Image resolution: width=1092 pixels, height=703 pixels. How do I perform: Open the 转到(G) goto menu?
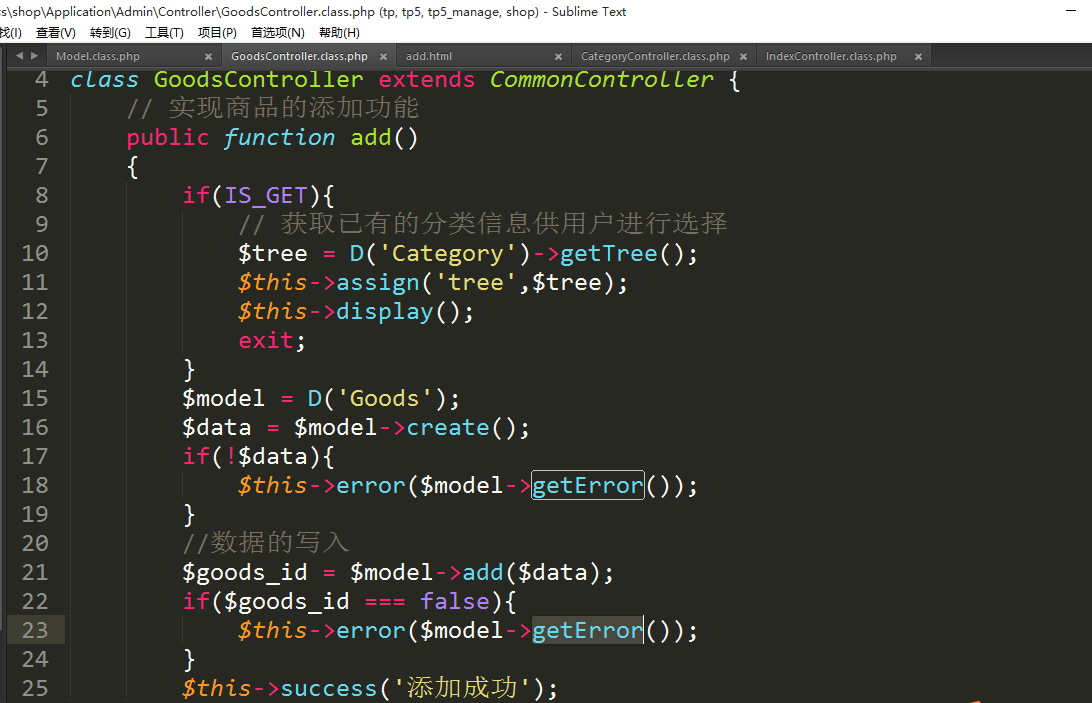tap(110, 33)
